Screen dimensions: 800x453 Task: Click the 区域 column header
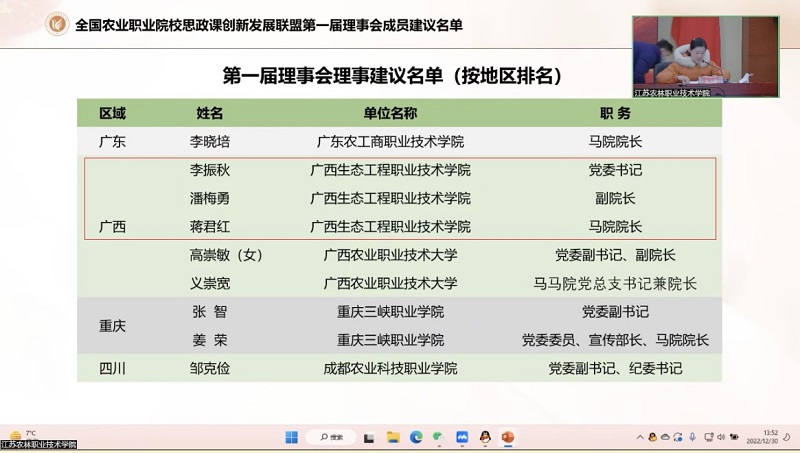[112, 113]
